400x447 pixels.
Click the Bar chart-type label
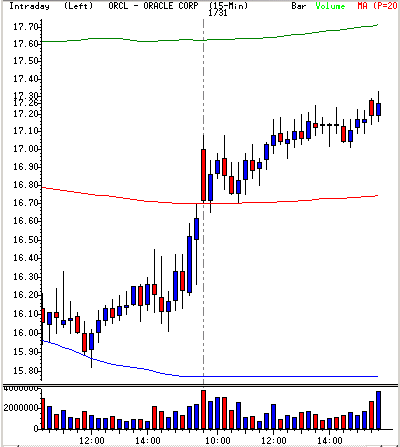[x=299, y=6]
